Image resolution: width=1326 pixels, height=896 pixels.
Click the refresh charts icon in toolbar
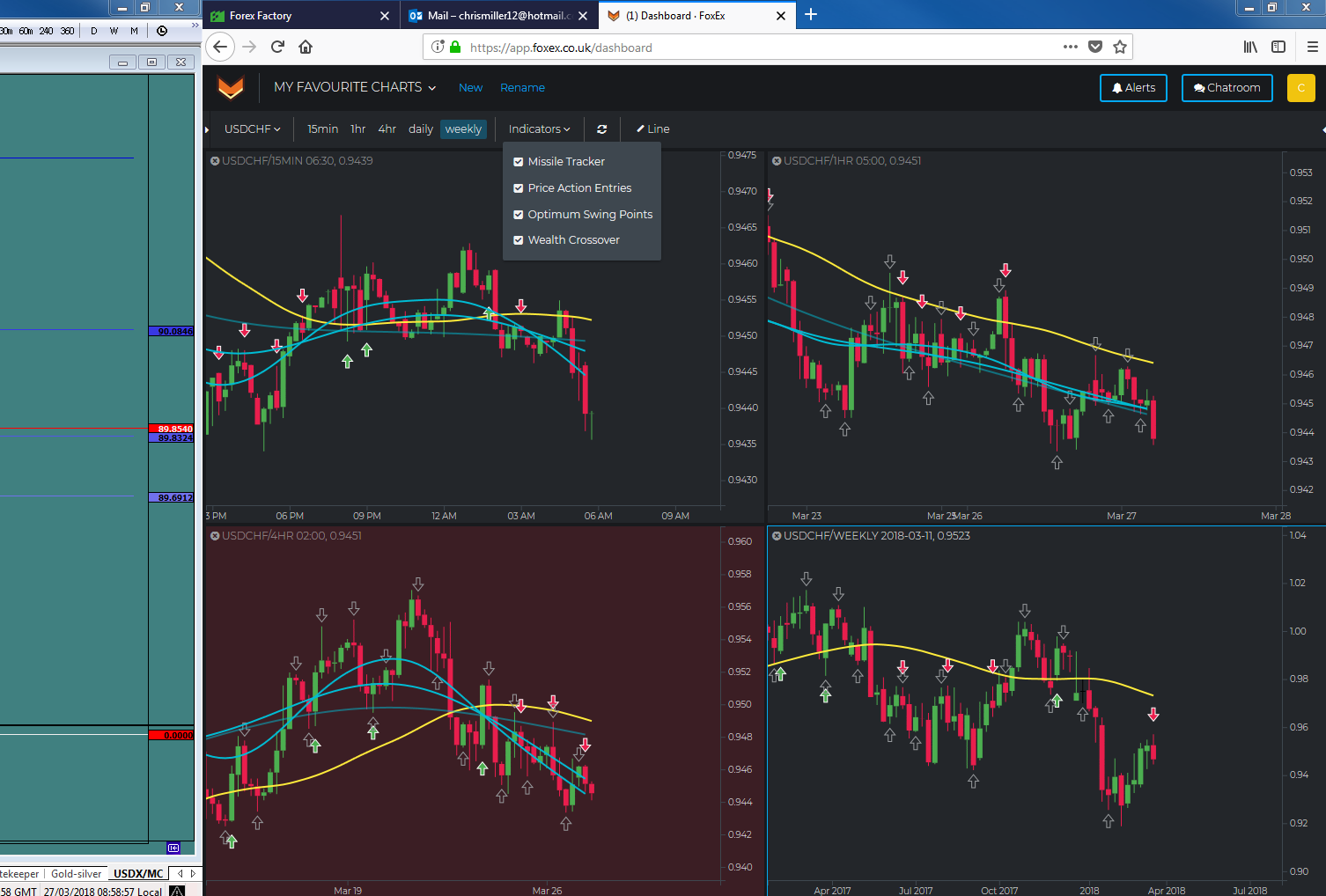[602, 129]
